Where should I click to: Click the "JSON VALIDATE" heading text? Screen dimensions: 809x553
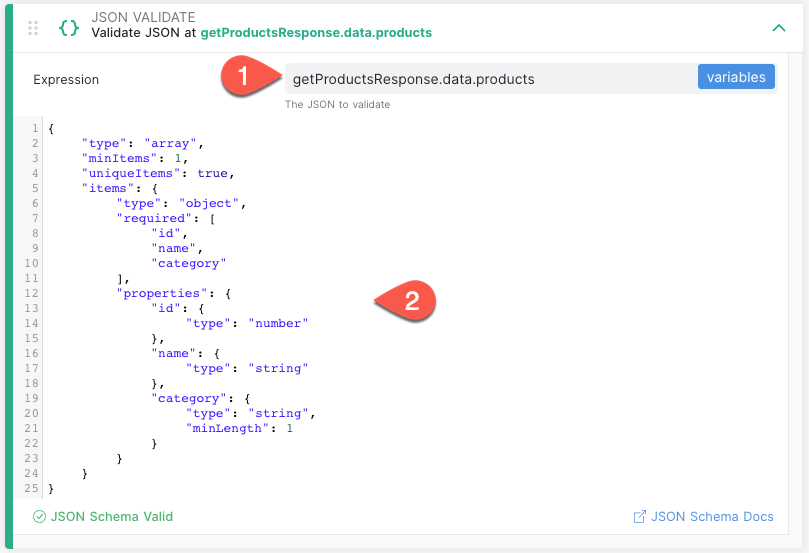coord(143,17)
